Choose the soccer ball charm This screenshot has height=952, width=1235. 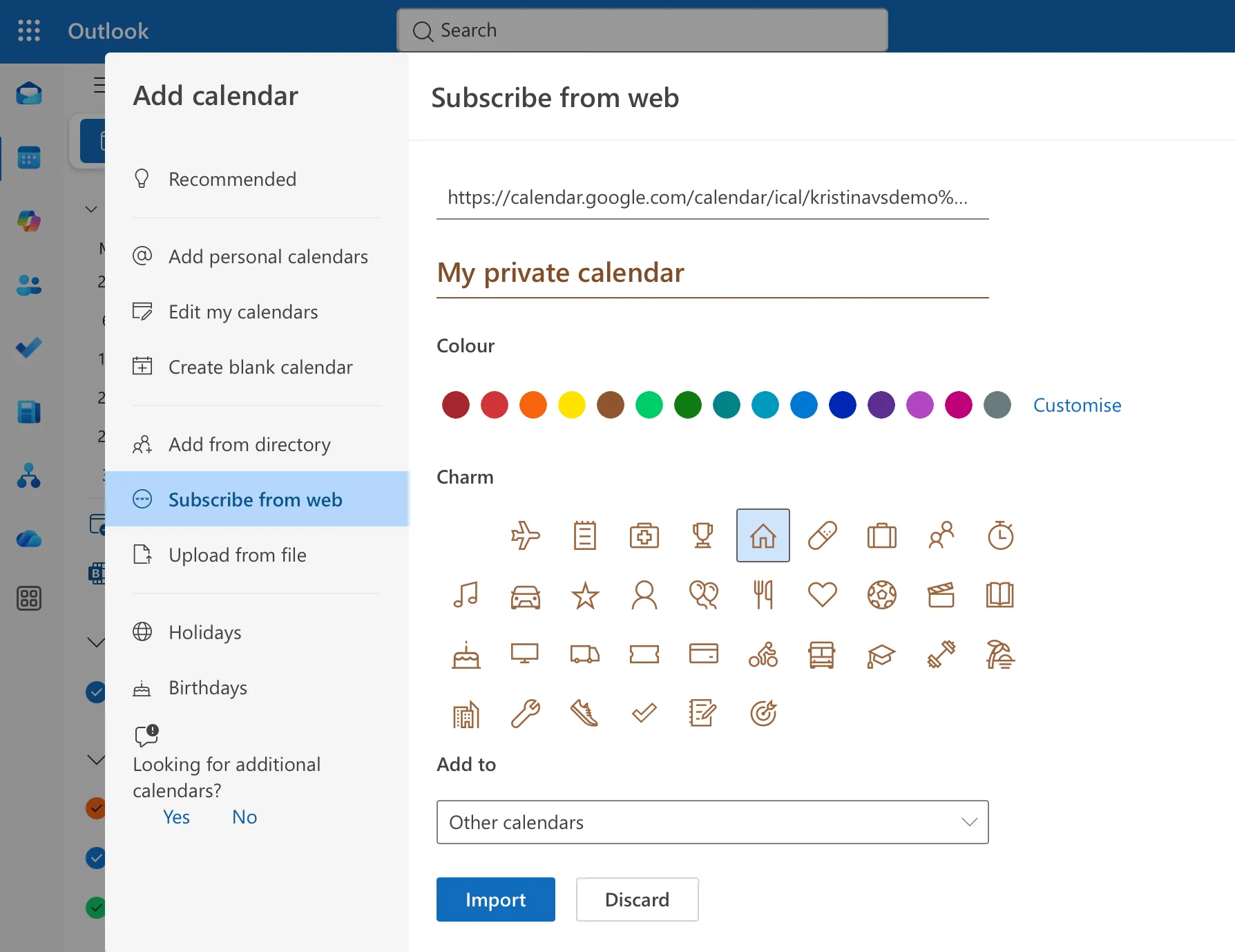tap(882, 595)
